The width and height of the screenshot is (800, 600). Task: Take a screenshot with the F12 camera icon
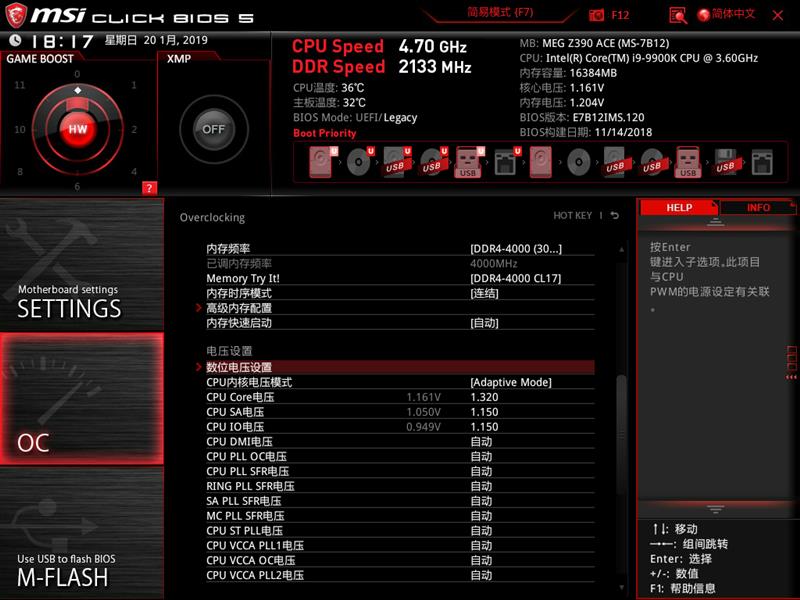[596, 15]
